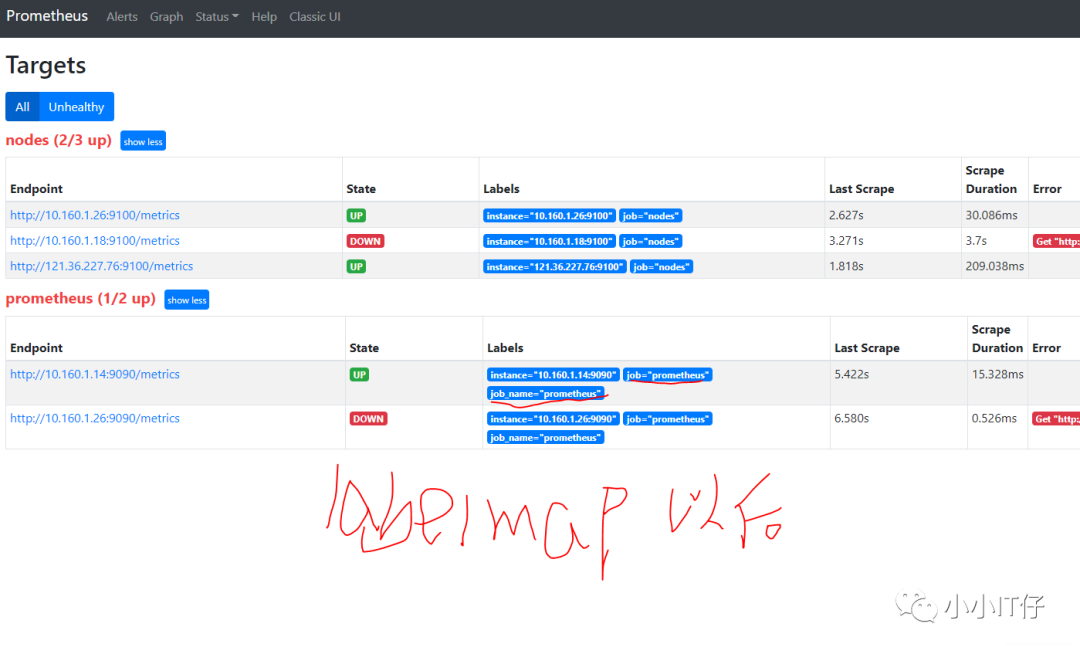Screen dimensions: 1080x654
Task: Click scrape duration 30.086ms
Action: coord(991,215)
